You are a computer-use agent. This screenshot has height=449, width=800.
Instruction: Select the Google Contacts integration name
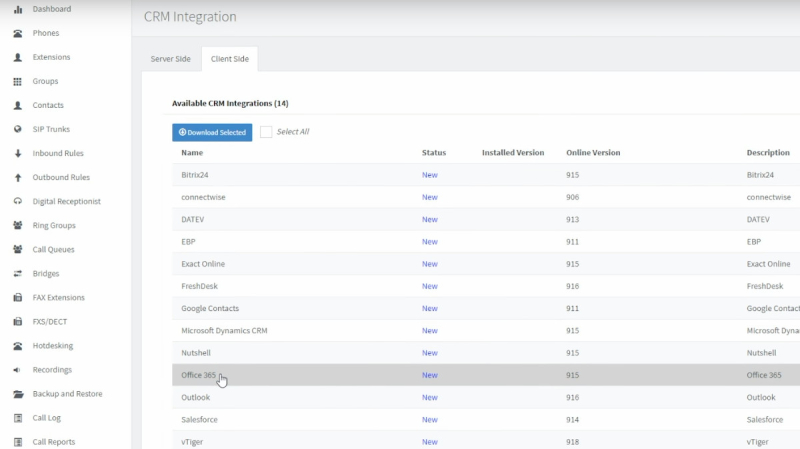tap(210, 308)
